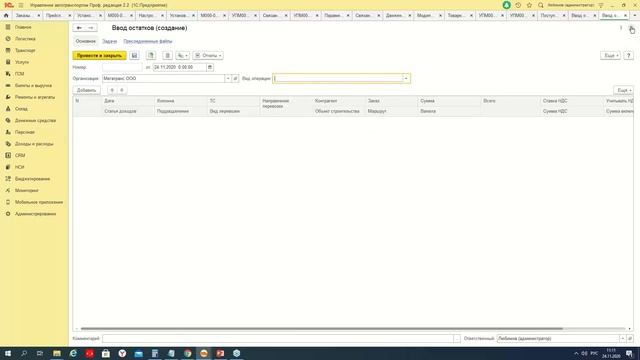Open the Персонал section
Viewport: 640px width, 360px height.
24,132
